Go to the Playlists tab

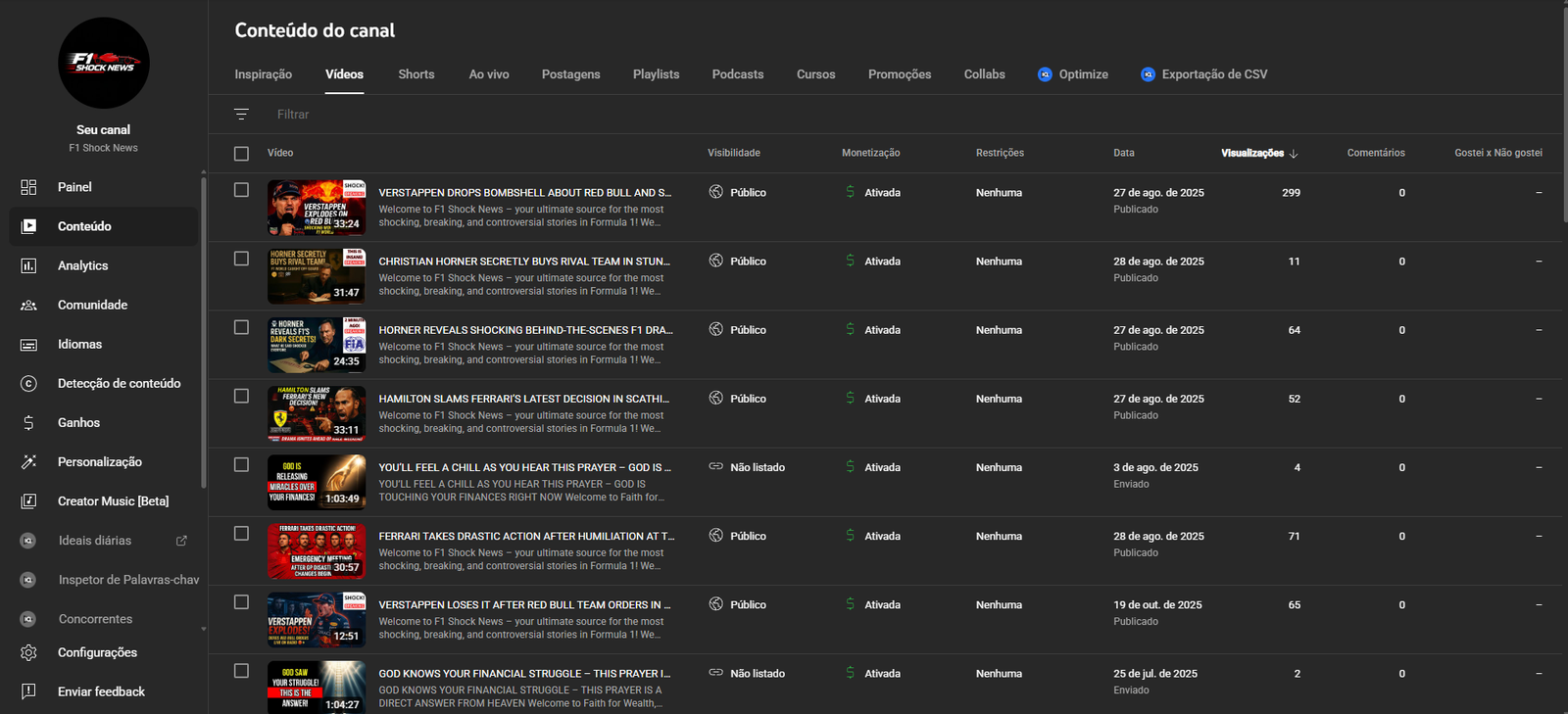(x=656, y=74)
